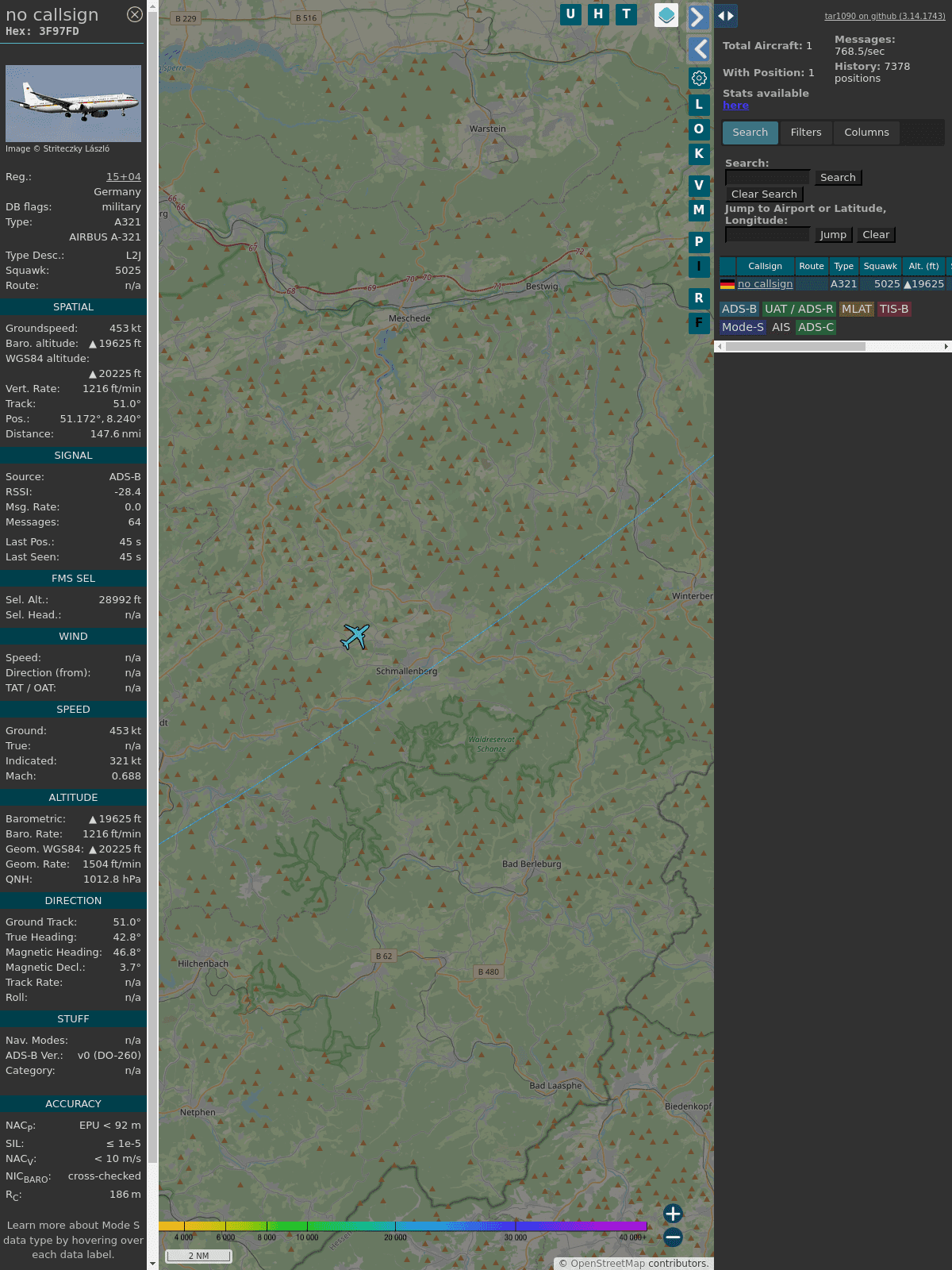Toggle sidebar width with double-arrow button
This screenshot has height=1270, width=952.
tap(726, 16)
